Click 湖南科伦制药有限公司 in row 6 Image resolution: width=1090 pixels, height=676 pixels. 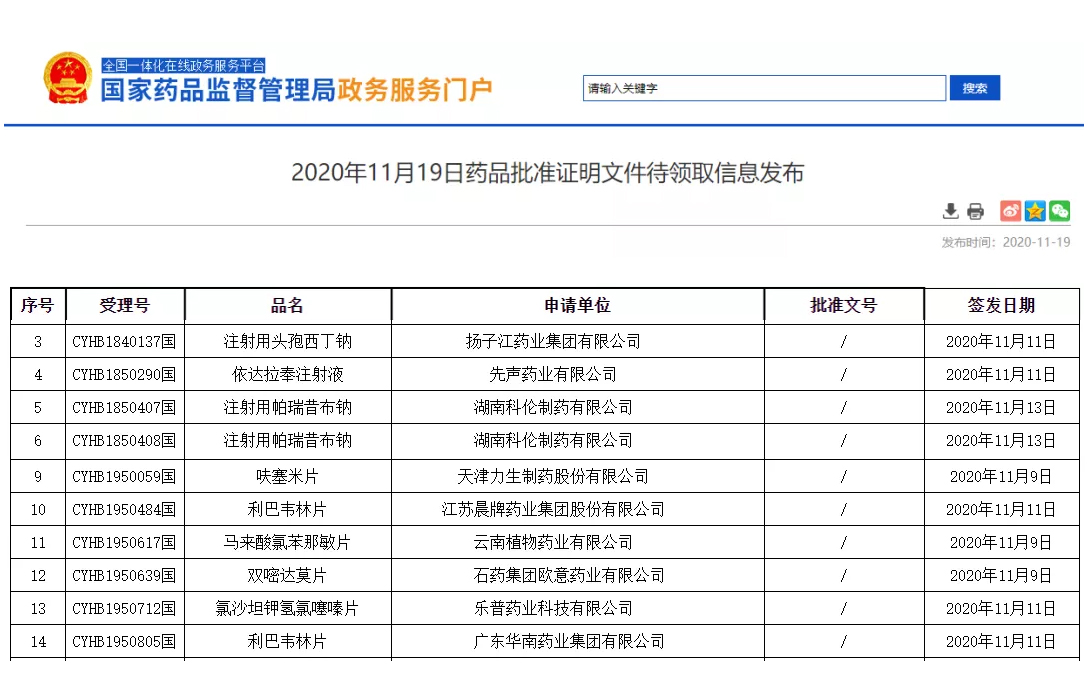click(553, 441)
